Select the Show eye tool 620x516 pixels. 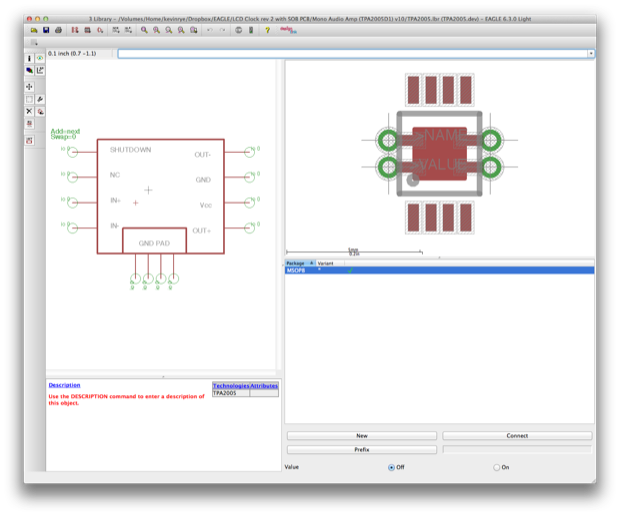(40, 58)
